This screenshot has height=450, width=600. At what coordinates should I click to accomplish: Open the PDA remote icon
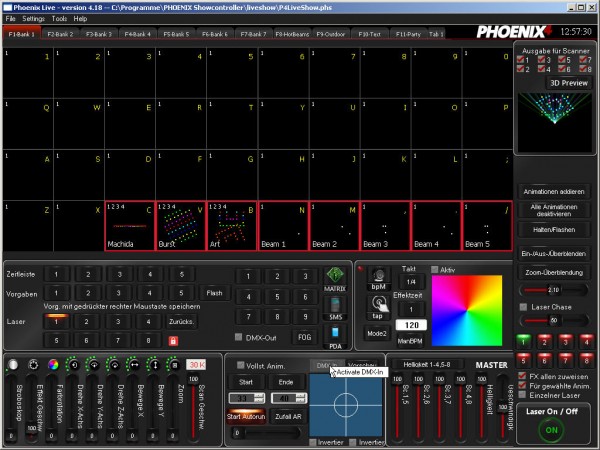pyautogui.click(x=335, y=335)
